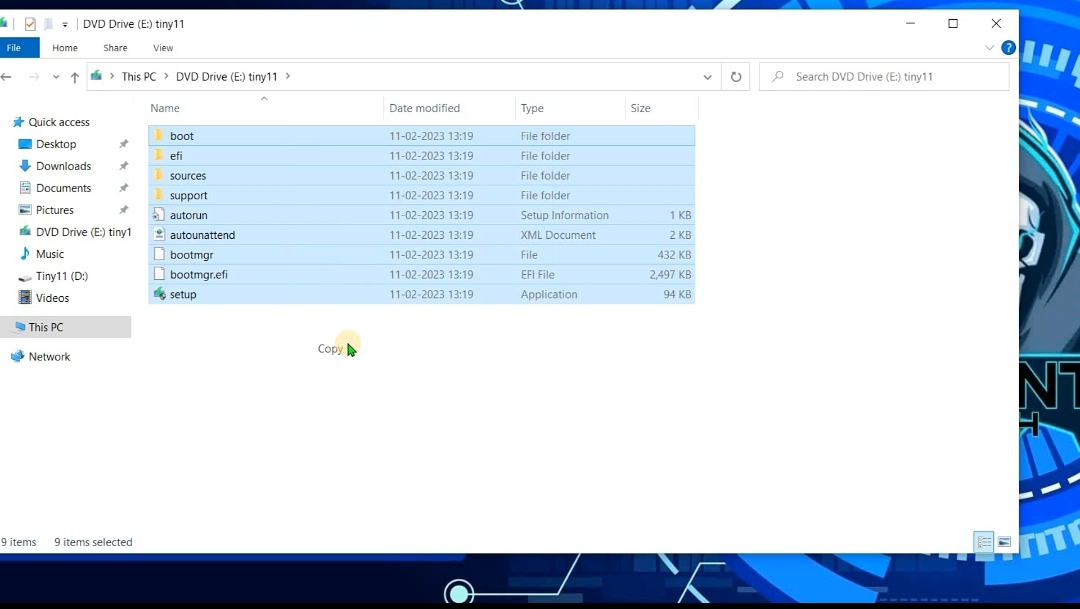Viewport: 1080px width, 609px height.
Task: Click the '432 KB' size cell
Action: [674, 254]
